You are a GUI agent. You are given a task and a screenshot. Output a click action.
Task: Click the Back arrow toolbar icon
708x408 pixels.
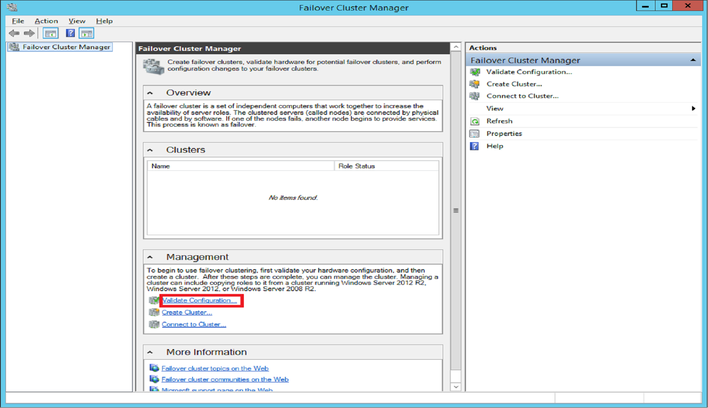point(14,33)
